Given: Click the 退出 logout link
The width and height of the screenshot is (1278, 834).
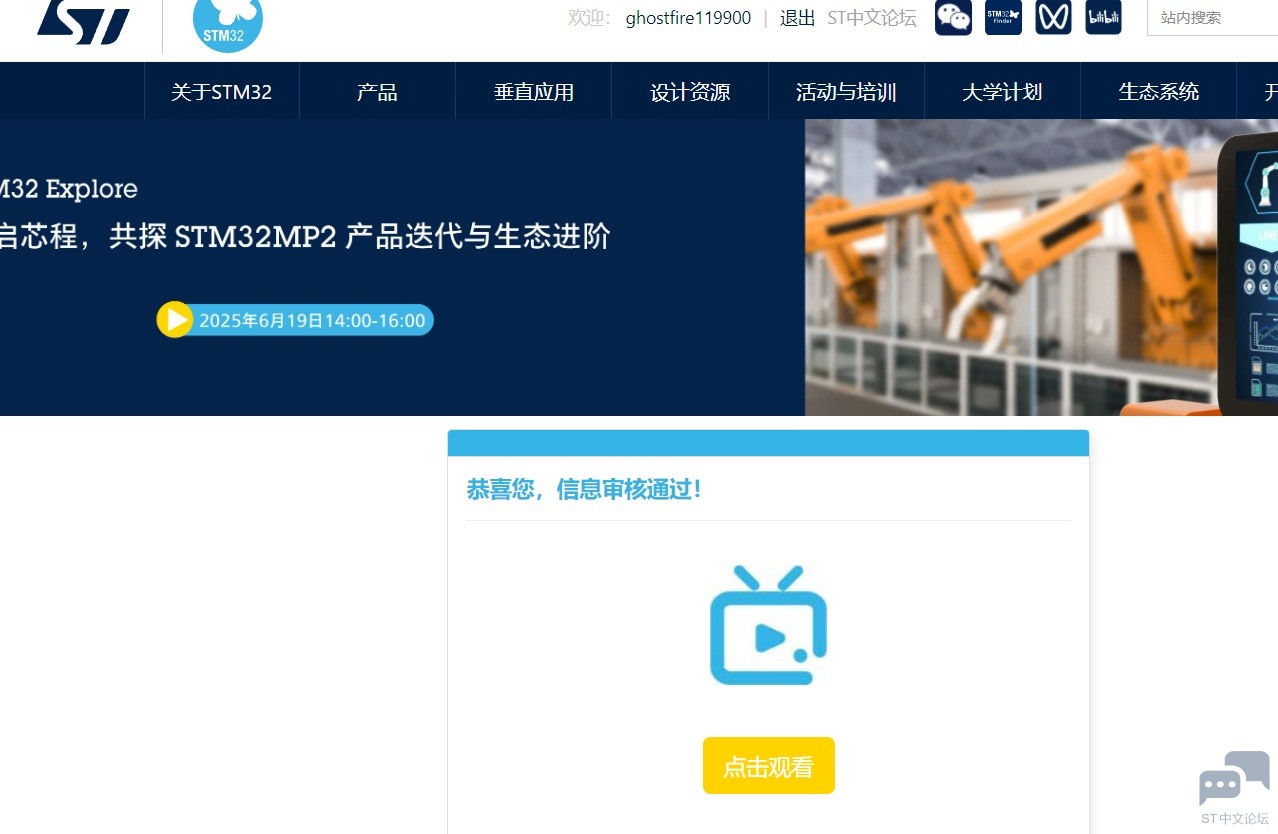Looking at the screenshot, I should coord(797,18).
